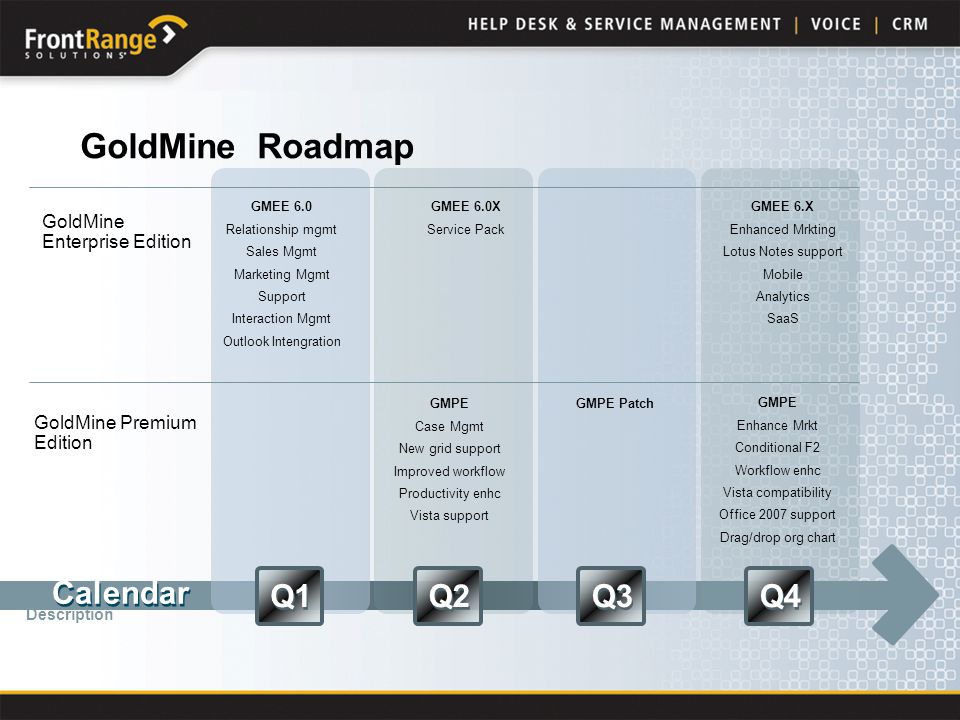Click the 'Improved workflow' item
This screenshot has height=720, width=960.
click(449, 471)
